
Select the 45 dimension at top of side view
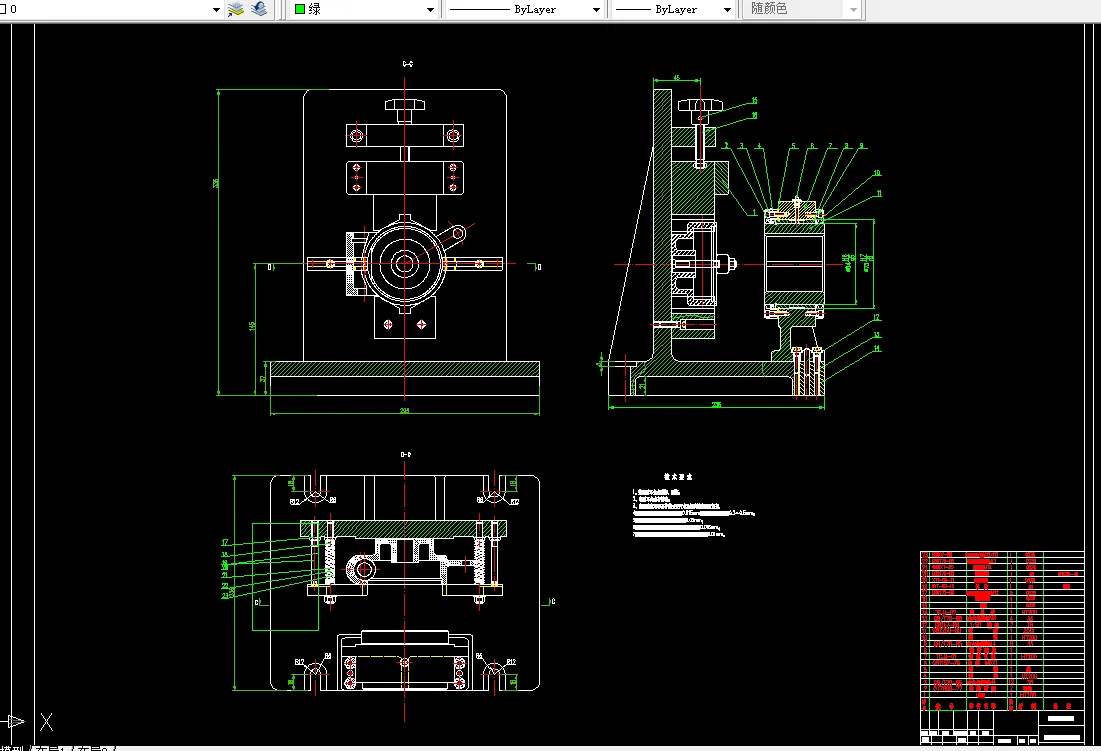[676, 78]
